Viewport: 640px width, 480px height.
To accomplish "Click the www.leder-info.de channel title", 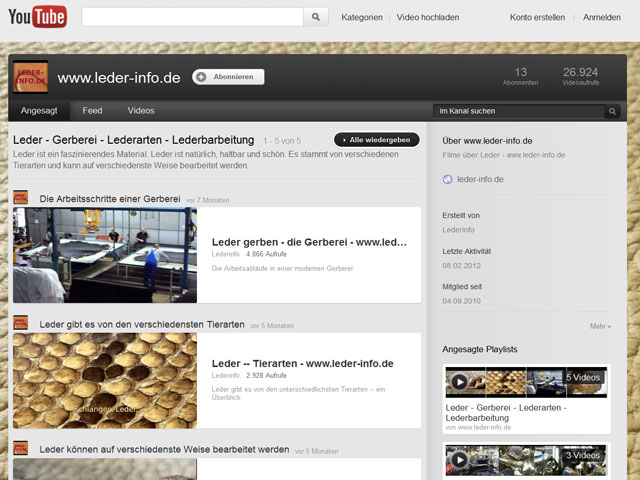I will [119, 78].
